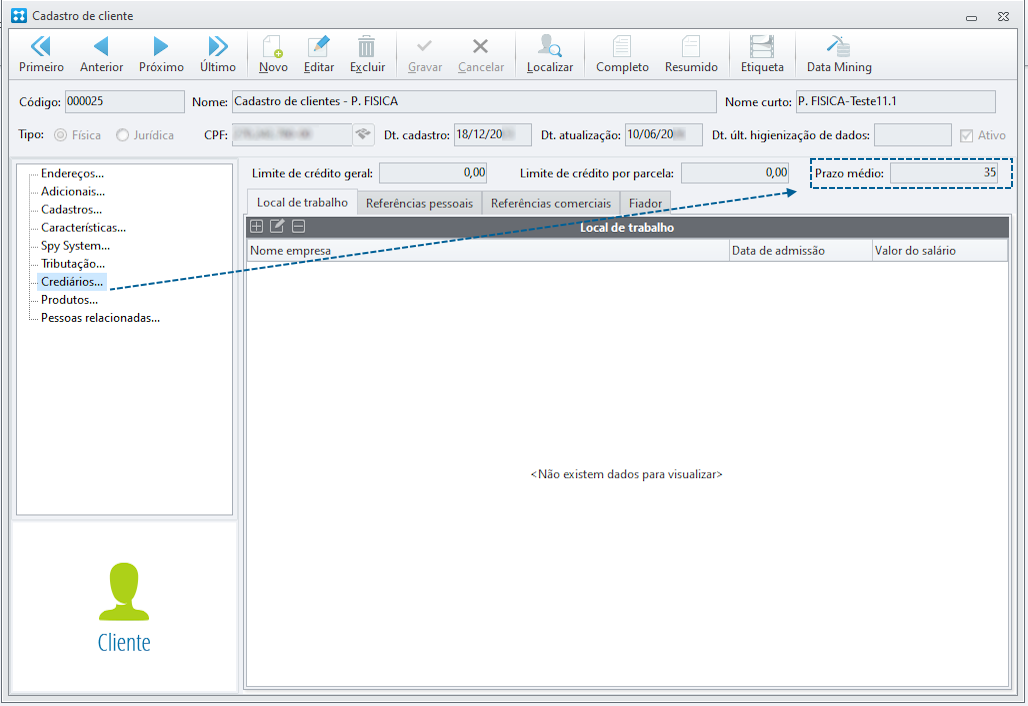Click the Editar pencil icon
This screenshot has height=706, width=1028.
(x=319, y=47)
